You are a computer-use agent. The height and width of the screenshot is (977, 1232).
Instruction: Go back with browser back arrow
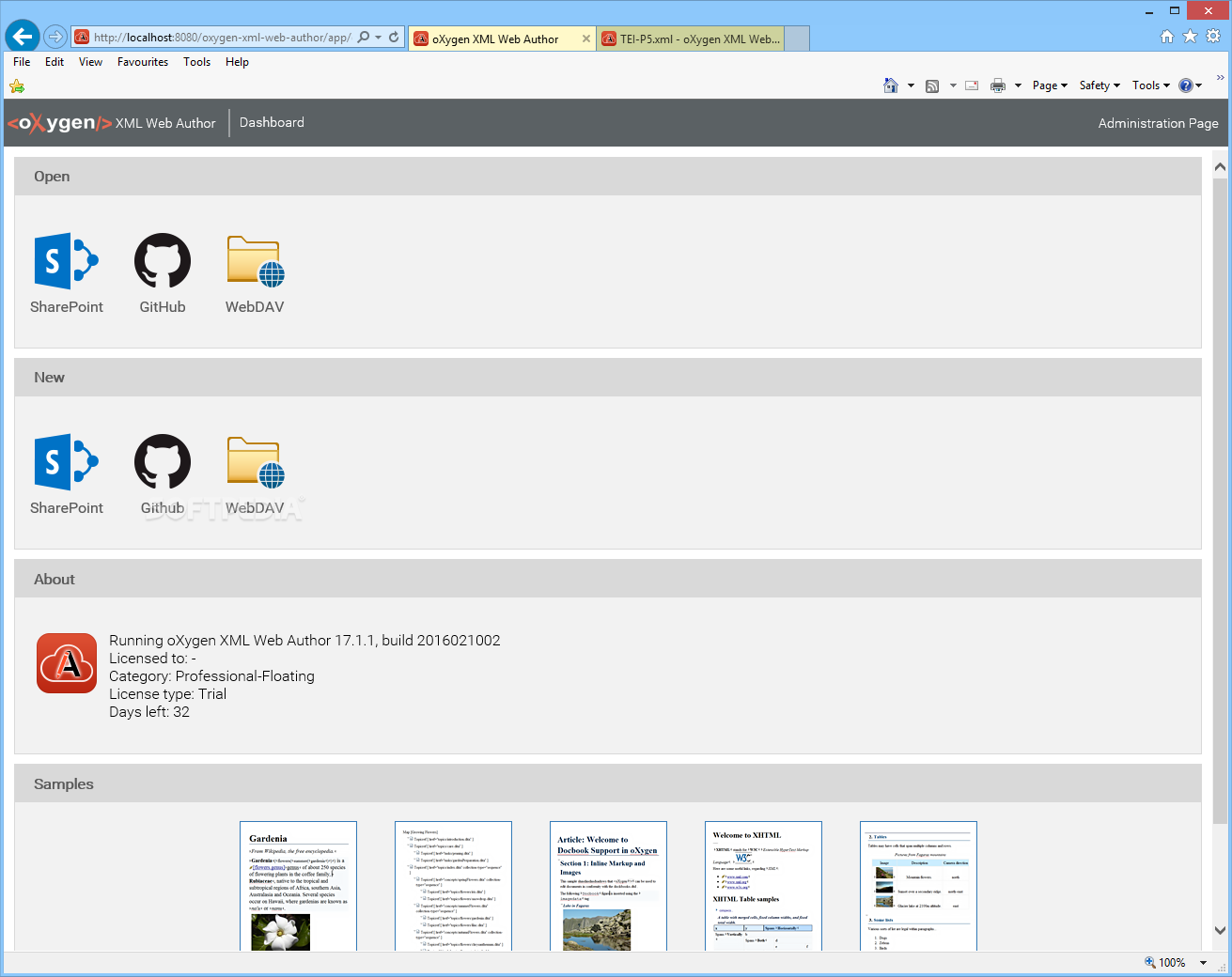tap(23, 37)
